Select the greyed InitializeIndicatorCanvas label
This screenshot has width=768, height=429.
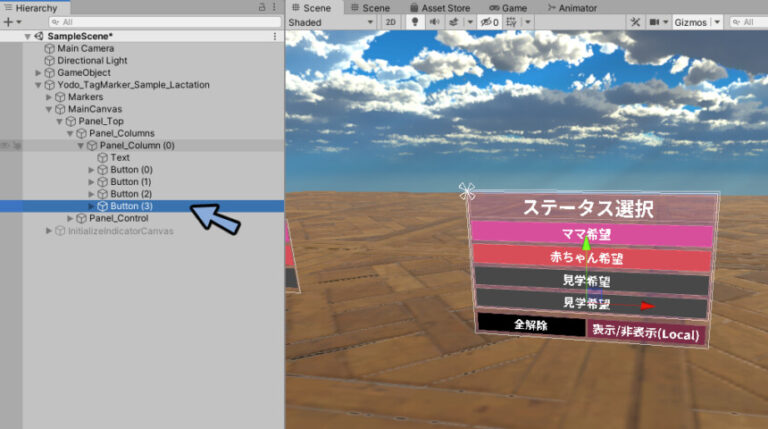tap(120, 231)
